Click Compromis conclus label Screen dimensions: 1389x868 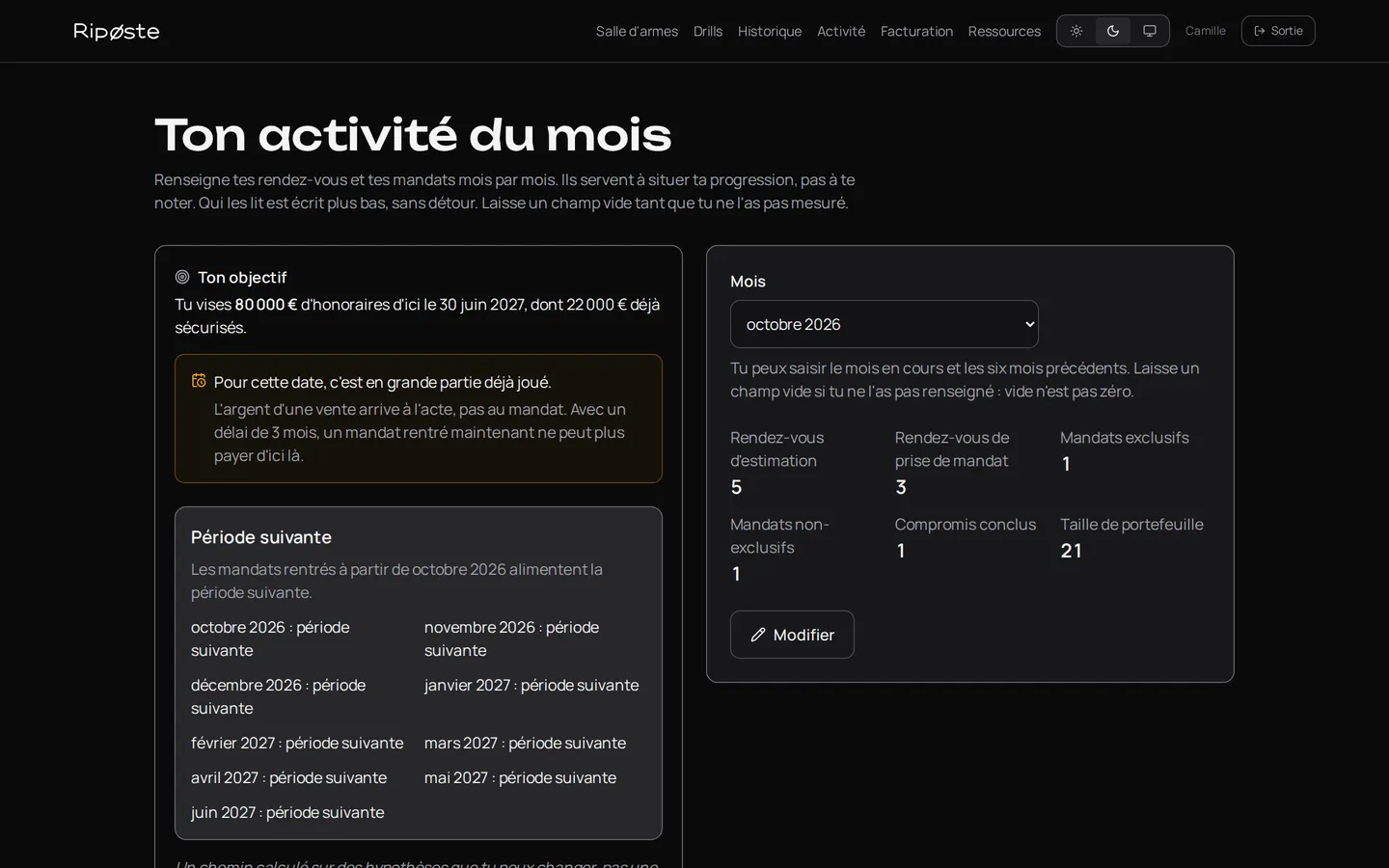pos(966,525)
